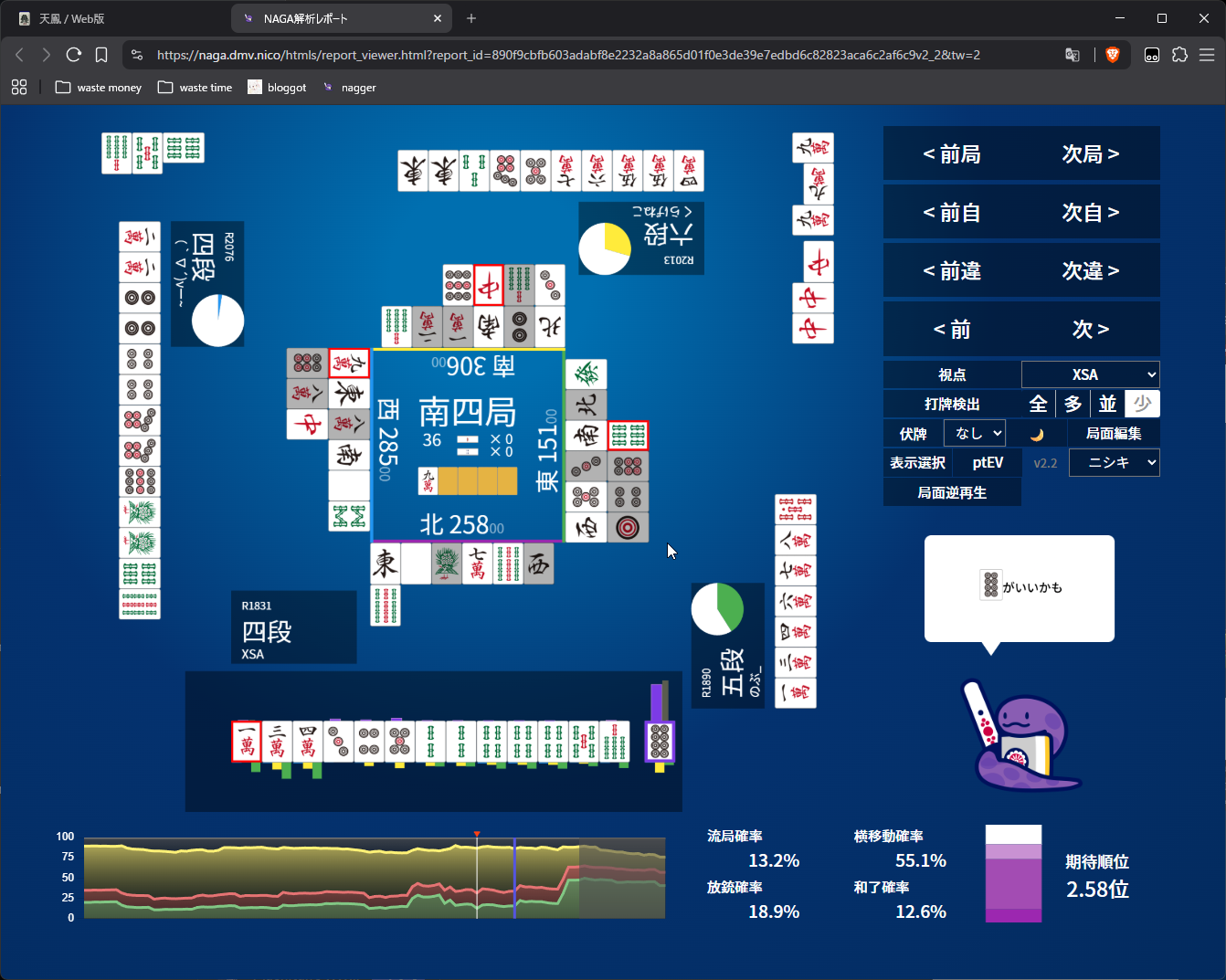
Task: Open the waste money bookmark folder
Action: pyautogui.click(x=99, y=88)
